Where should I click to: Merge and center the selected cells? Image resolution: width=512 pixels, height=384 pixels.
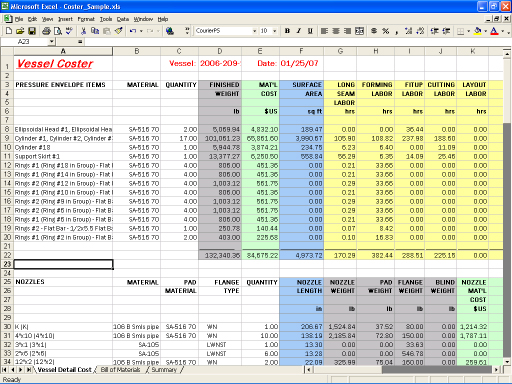(359, 31)
